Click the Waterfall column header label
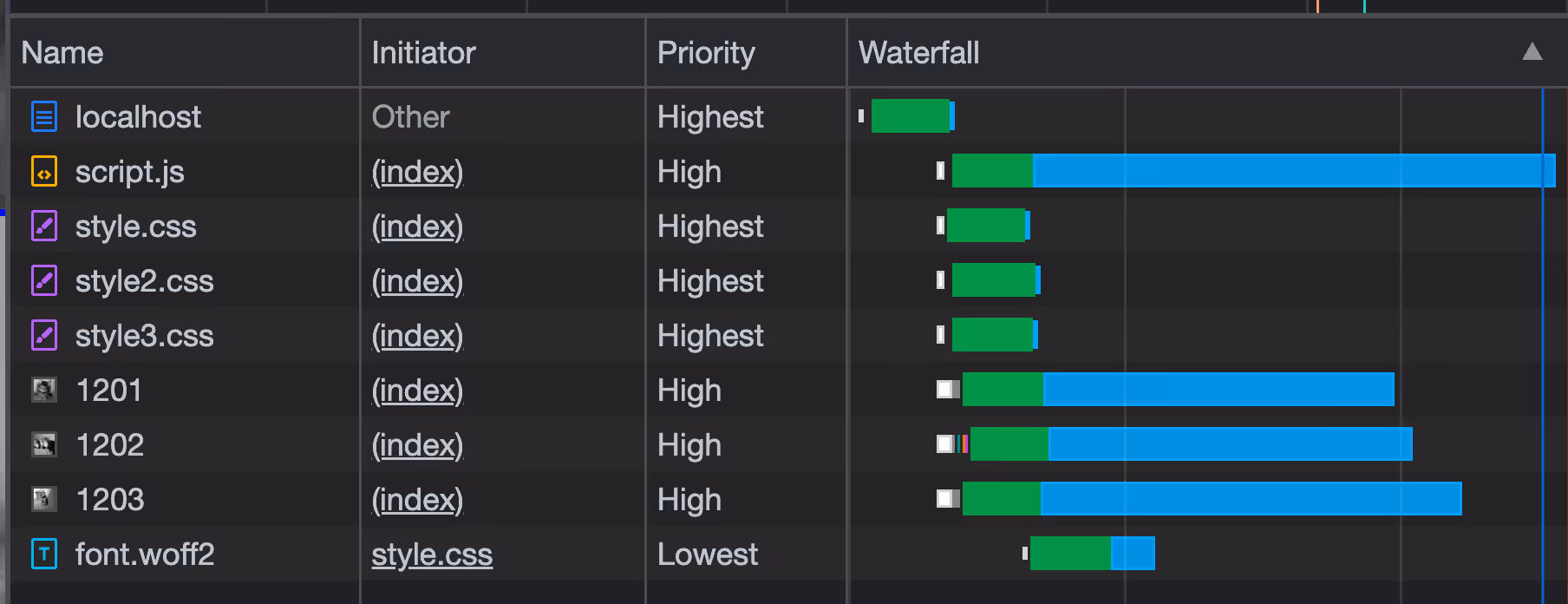 click(918, 53)
